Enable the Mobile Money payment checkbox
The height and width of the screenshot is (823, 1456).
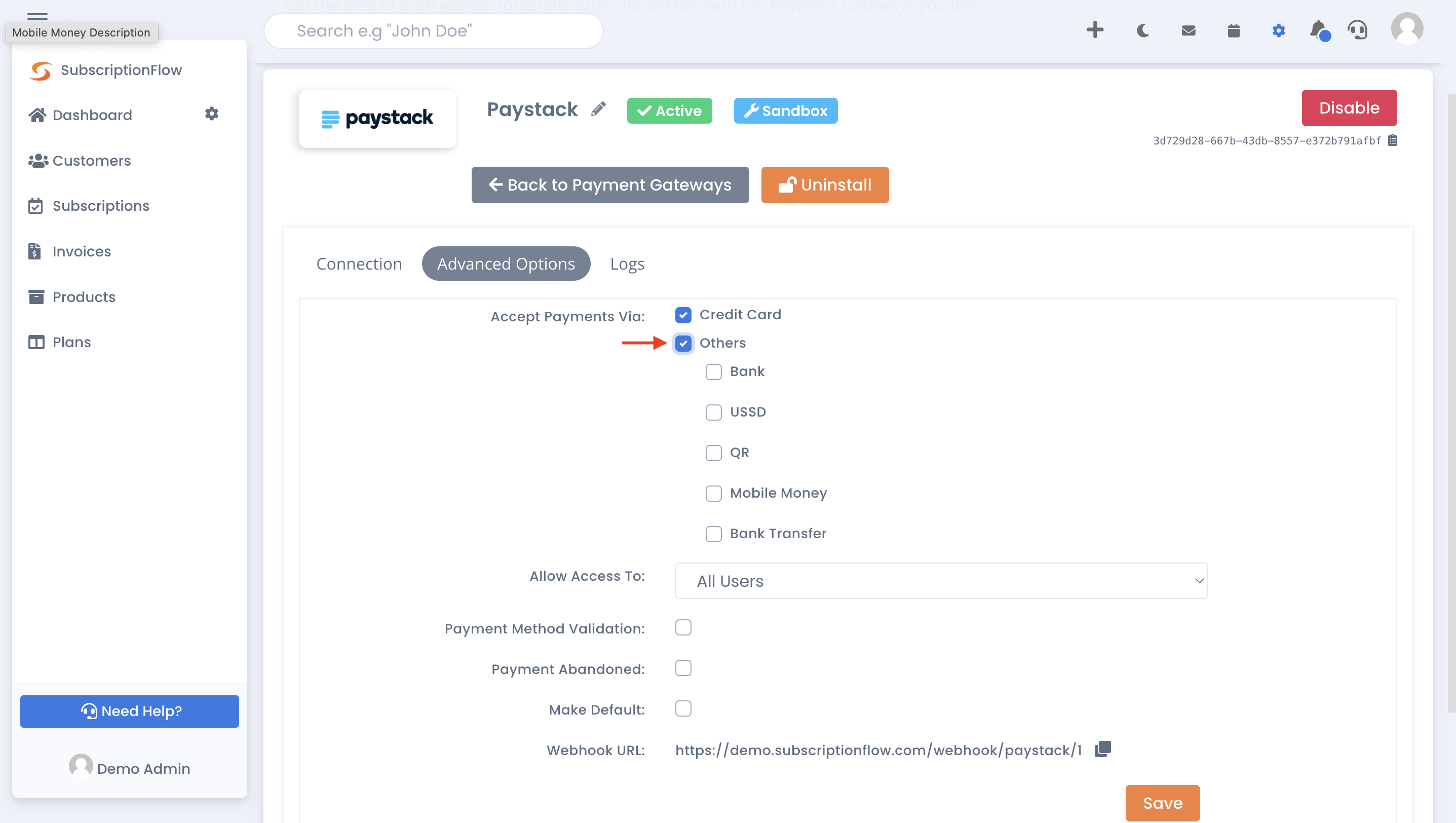[713, 494]
